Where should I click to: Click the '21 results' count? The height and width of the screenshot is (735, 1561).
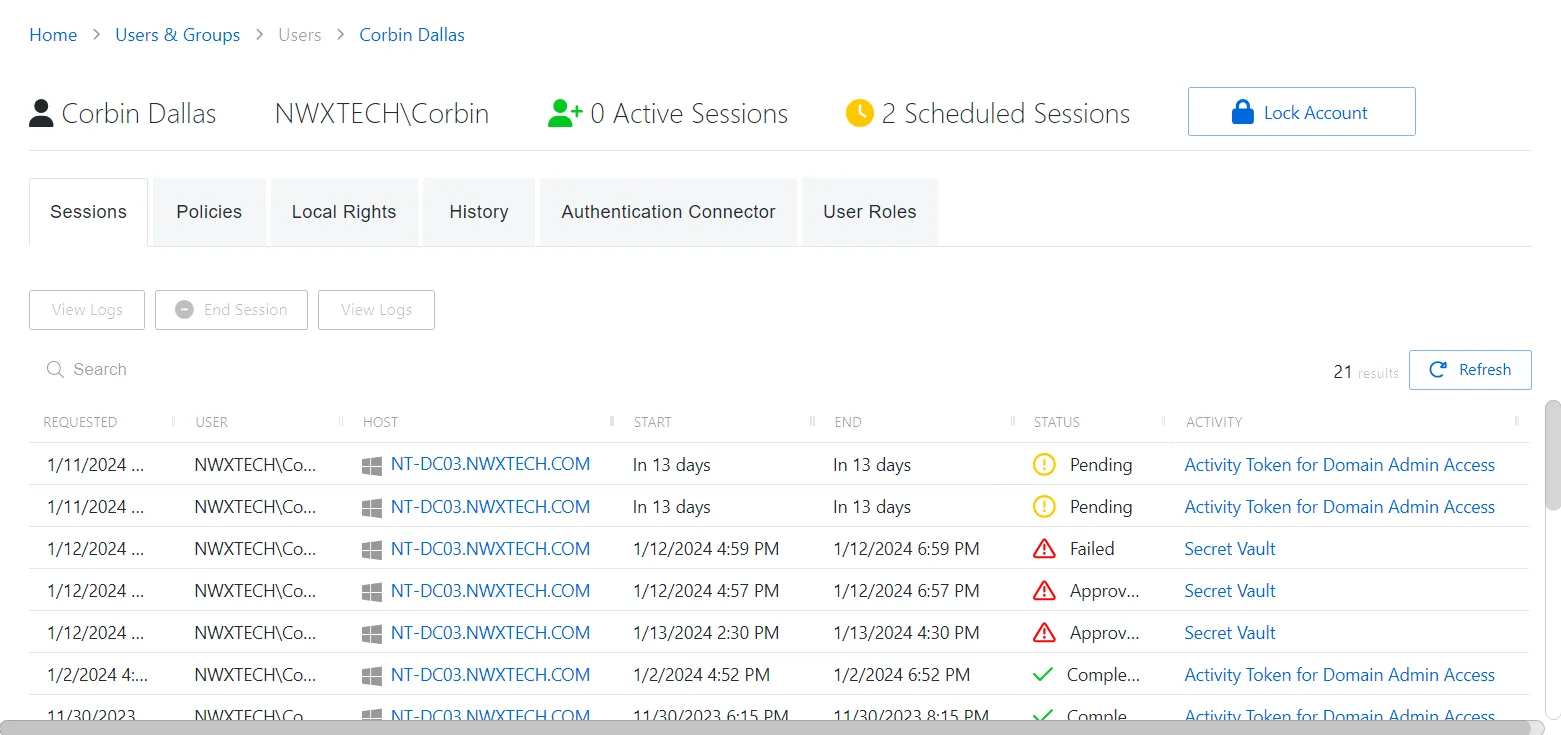(1366, 372)
